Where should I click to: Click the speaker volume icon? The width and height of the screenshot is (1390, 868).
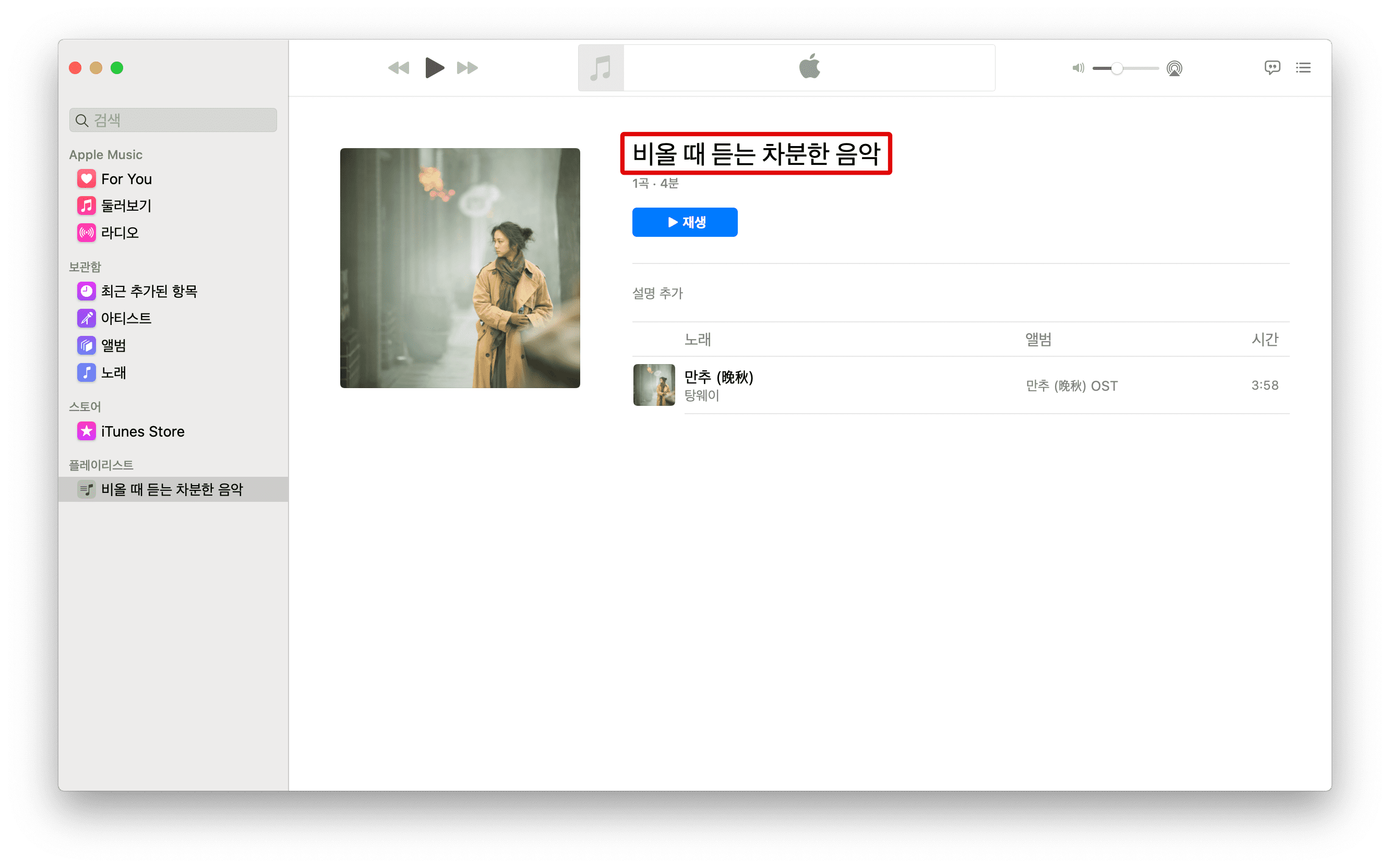1077,68
